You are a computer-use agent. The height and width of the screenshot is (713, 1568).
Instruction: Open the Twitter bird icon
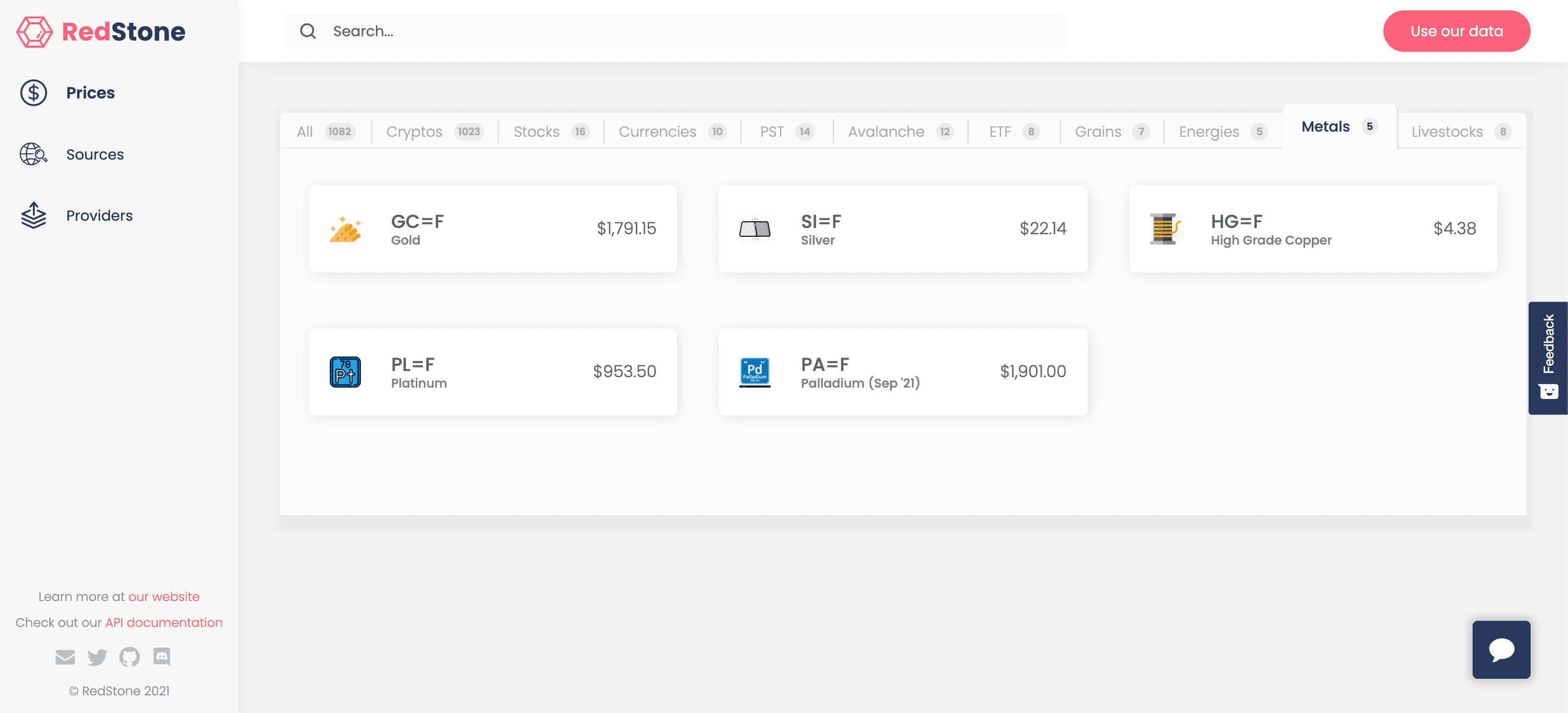click(97, 657)
